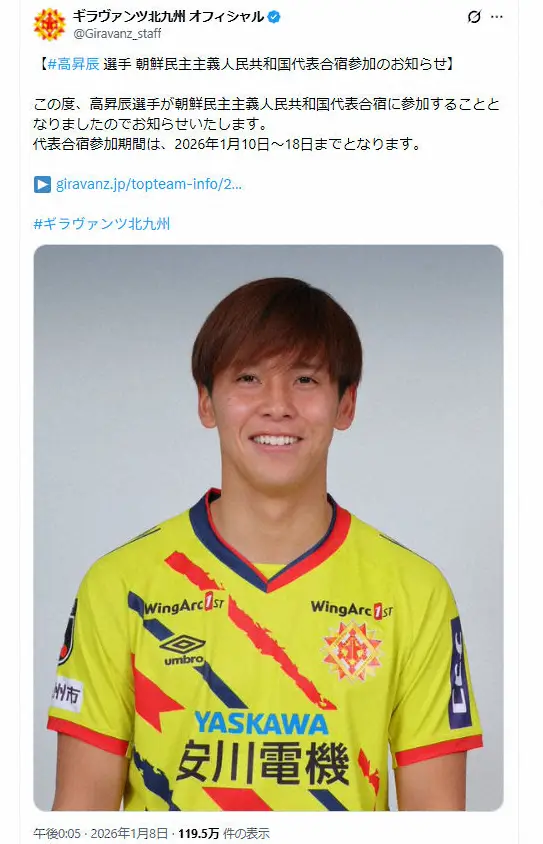Click the @Giravanz_staff handle
This screenshot has height=844, width=543.
pyautogui.click(x=117, y=33)
